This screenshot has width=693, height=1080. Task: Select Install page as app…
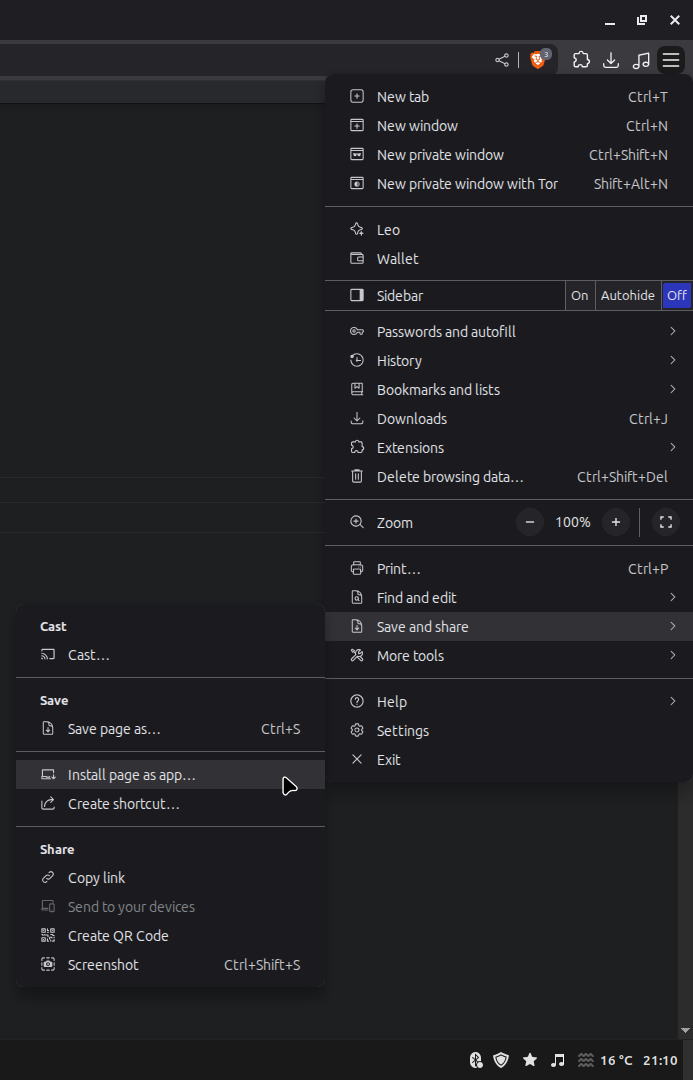point(170,775)
